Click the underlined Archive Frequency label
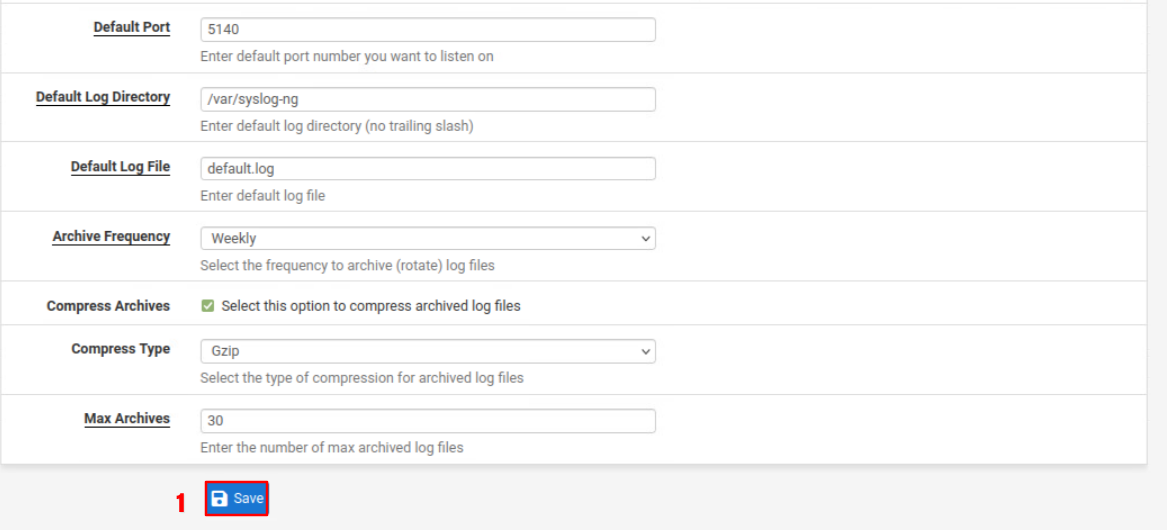The width and height of the screenshot is (1167, 530). tap(111, 237)
